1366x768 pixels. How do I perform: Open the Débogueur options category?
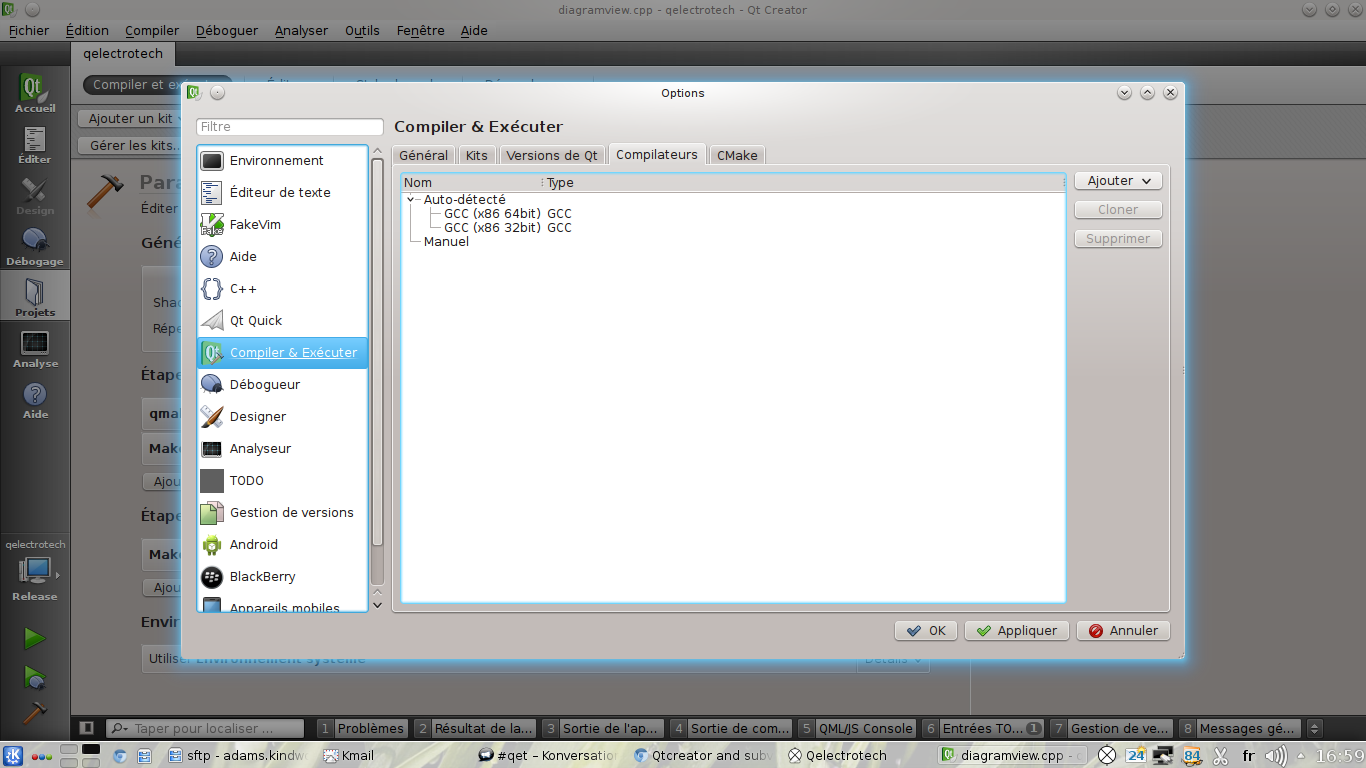point(283,384)
